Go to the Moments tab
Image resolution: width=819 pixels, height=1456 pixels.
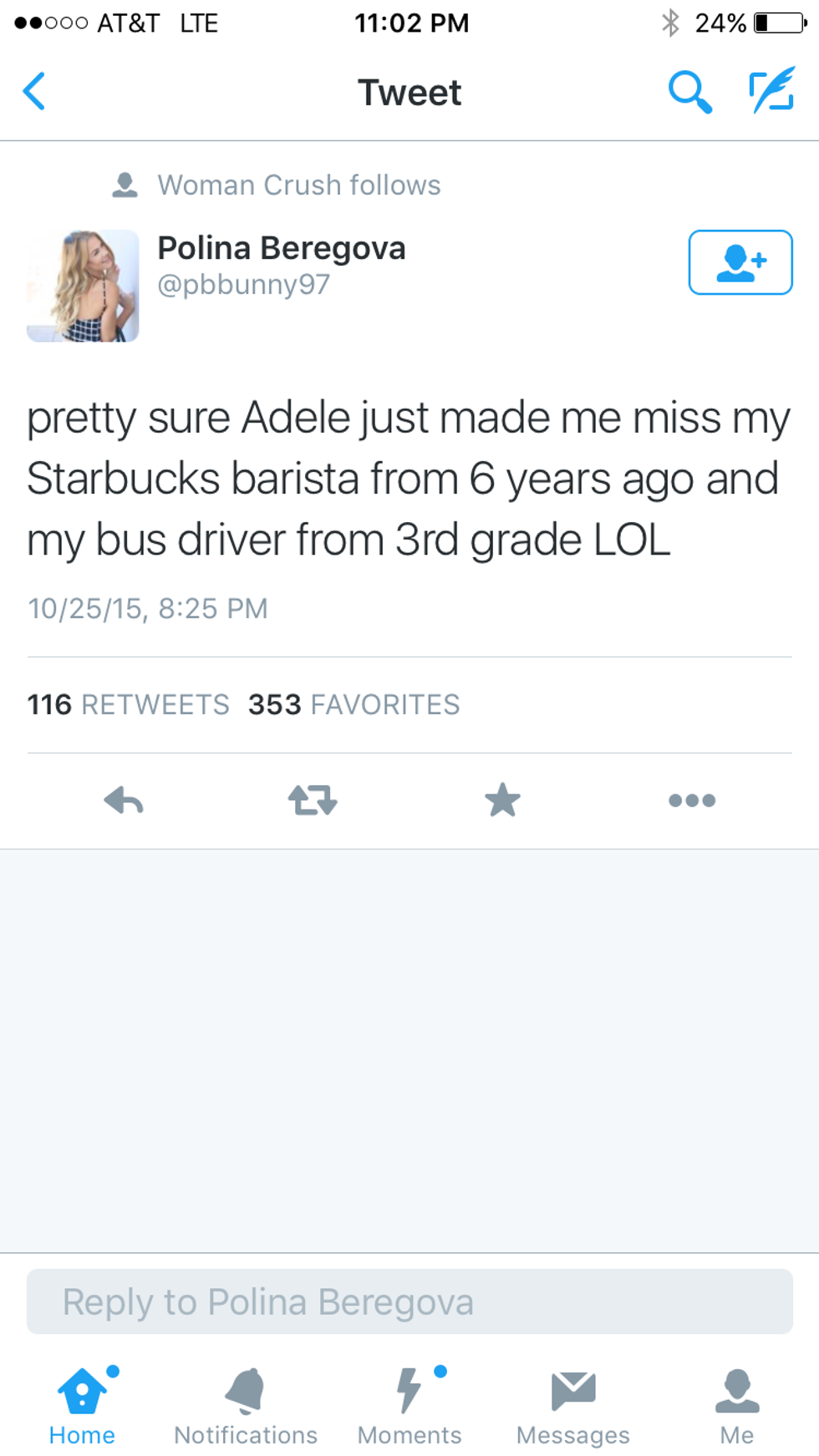(x=409, y=1407)
